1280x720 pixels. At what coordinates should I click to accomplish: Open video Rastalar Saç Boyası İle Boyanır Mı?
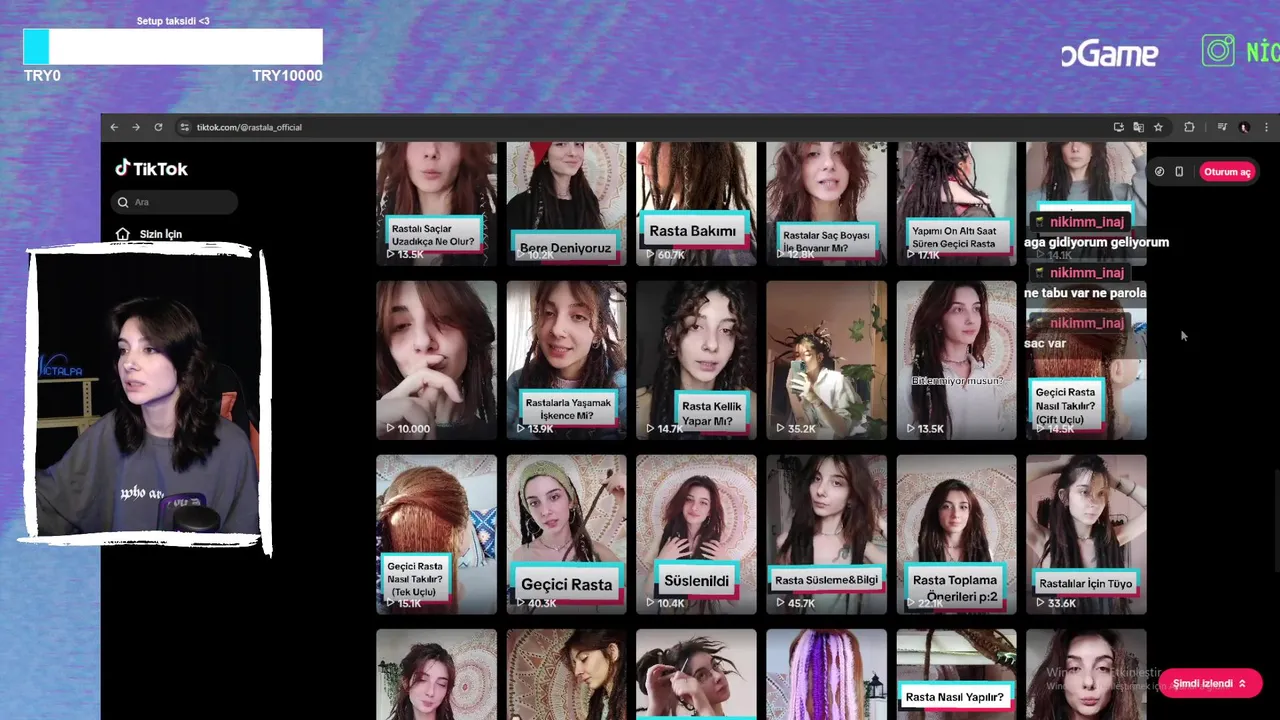coord(826,203)
